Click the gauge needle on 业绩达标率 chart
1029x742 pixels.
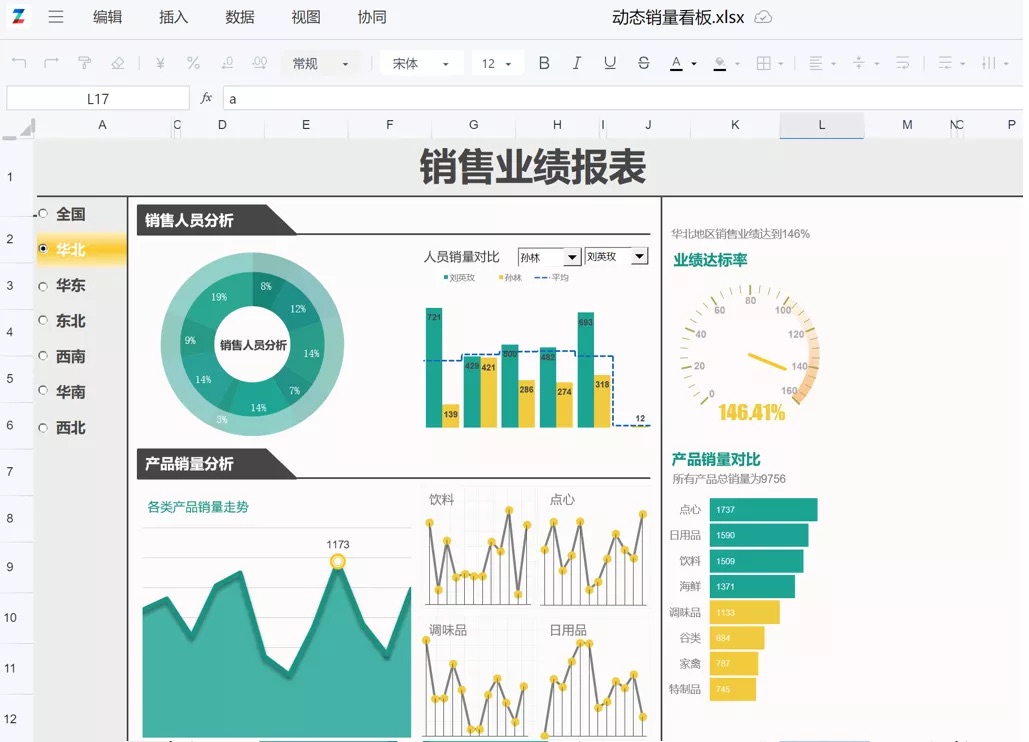[x=767, y=361]
